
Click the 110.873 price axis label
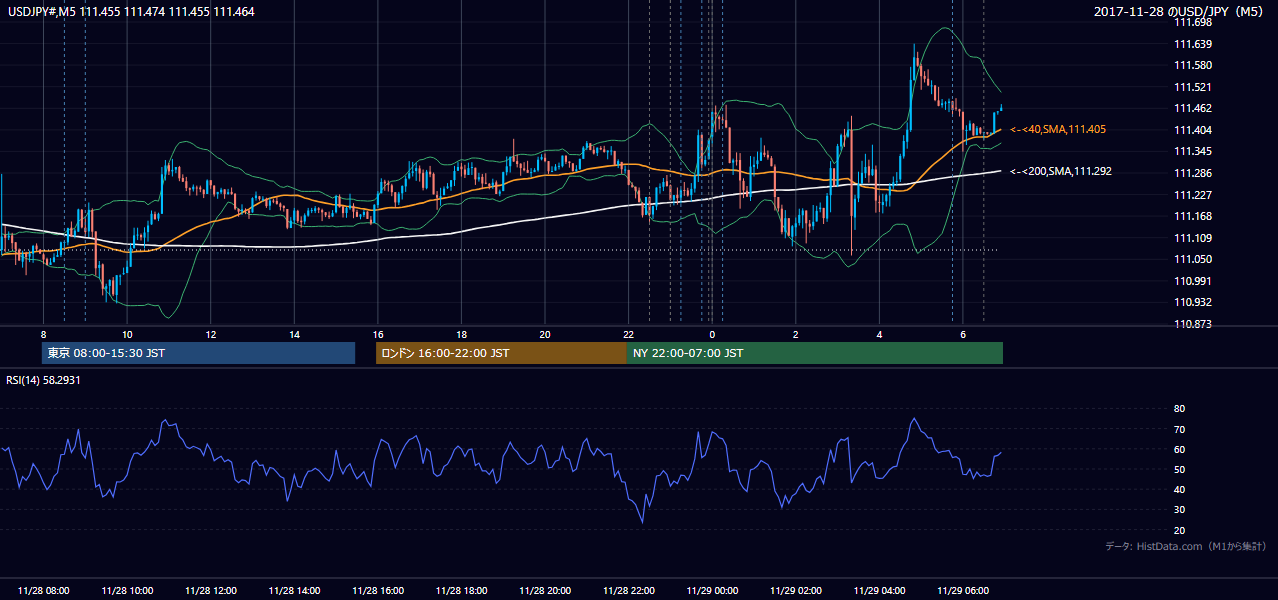coord(1193,325)
